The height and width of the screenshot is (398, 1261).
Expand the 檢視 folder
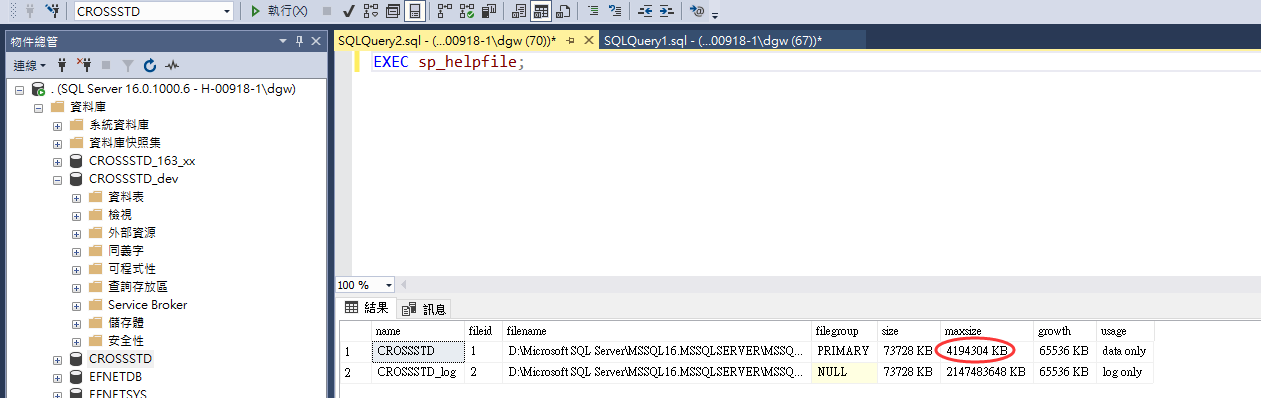[x=76, y=215]
